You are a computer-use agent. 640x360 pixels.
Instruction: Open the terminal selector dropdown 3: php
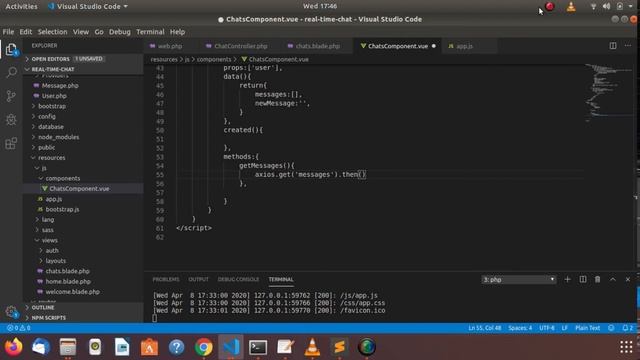[518, 280]
